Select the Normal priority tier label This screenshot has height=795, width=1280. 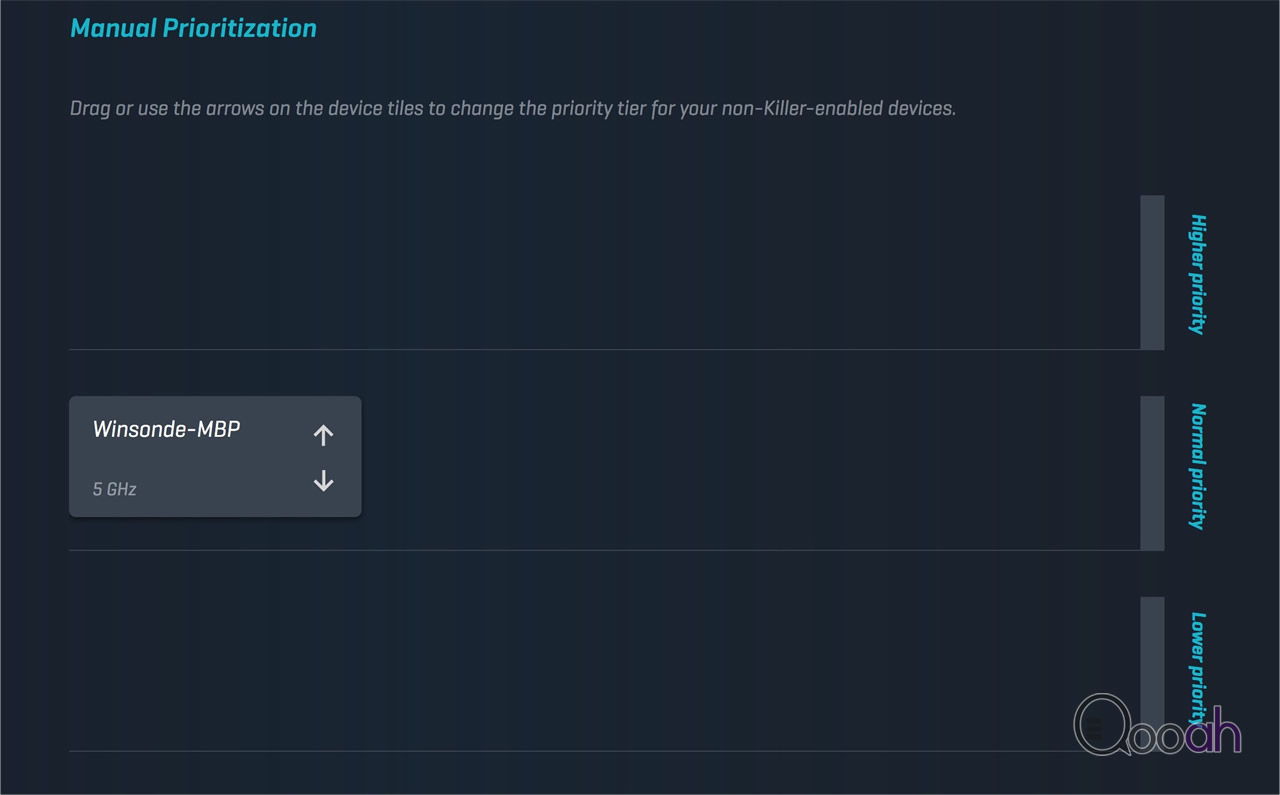point(1197,466)
